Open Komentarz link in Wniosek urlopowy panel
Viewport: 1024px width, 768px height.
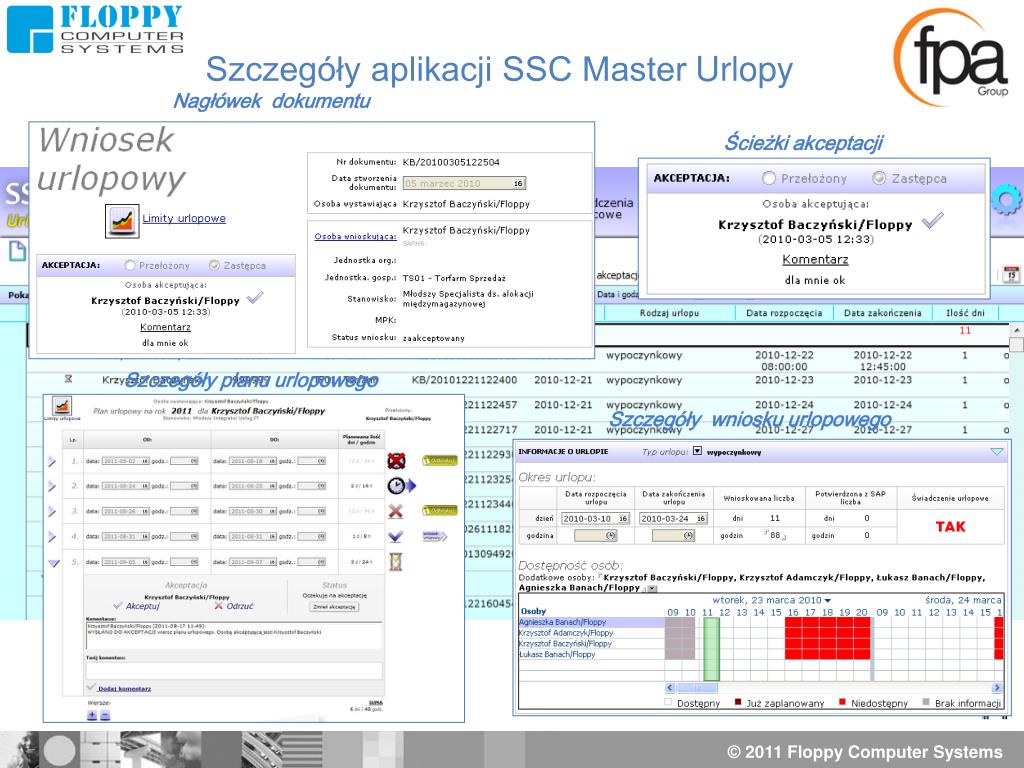coord(165,327)
